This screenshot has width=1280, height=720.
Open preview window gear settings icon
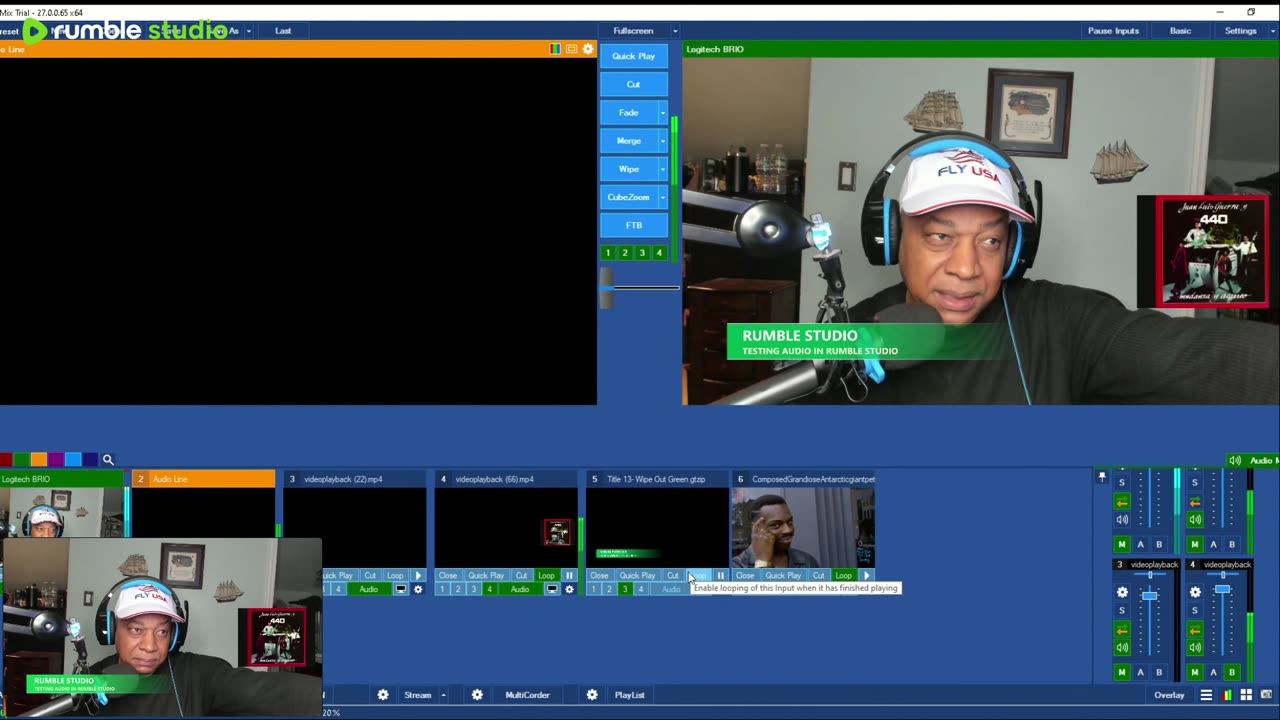(588, 49)
